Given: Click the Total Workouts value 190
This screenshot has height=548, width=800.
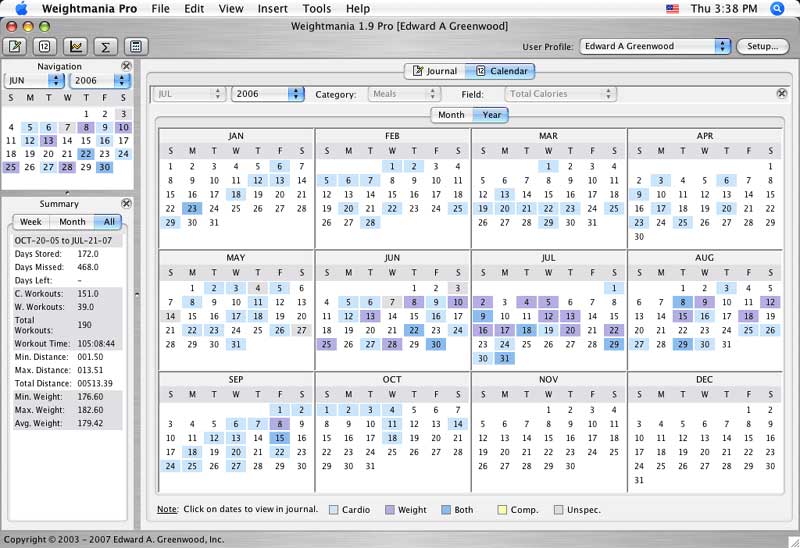Looking at the screenshot, I should coord(85,325).
